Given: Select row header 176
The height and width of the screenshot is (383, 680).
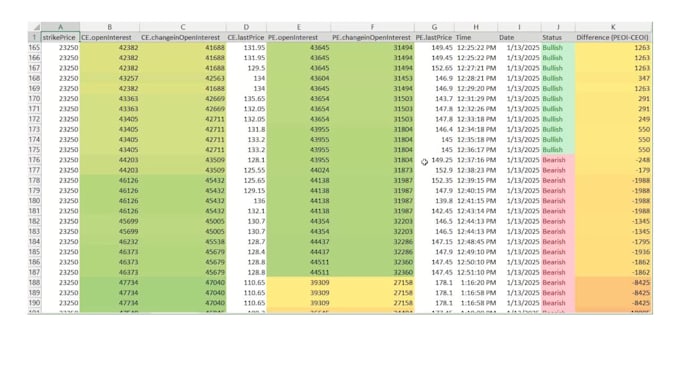Looking at the screenshot, I should click(35, 160).
